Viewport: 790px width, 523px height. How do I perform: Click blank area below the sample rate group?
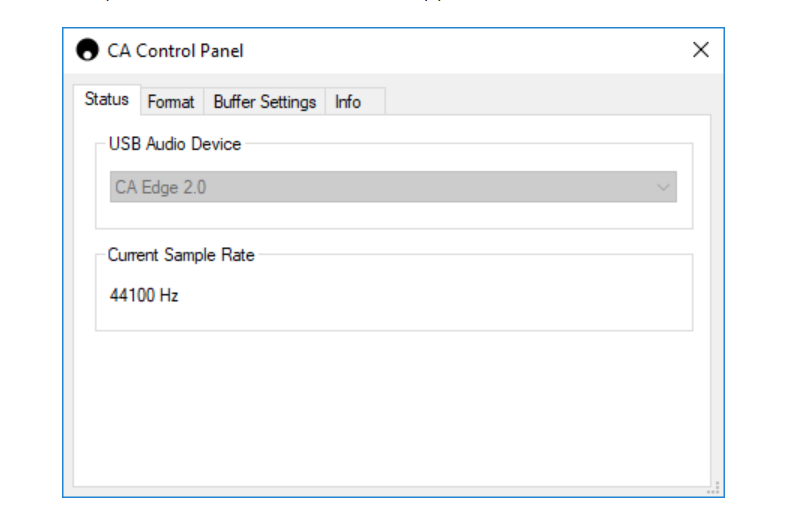(x=393, y=408)
